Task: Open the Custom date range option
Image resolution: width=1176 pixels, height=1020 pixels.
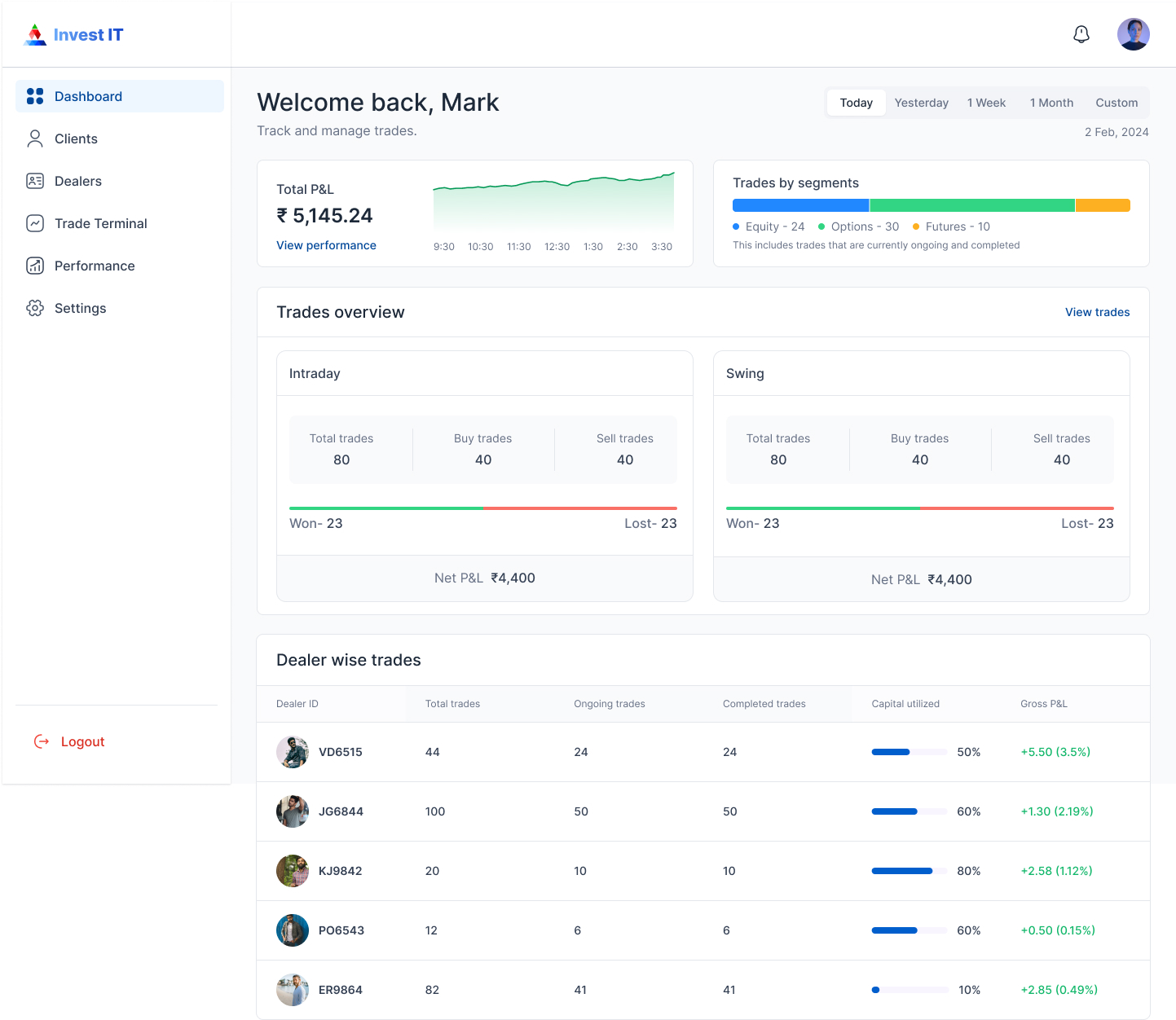Action: (x=1116, y=103)
